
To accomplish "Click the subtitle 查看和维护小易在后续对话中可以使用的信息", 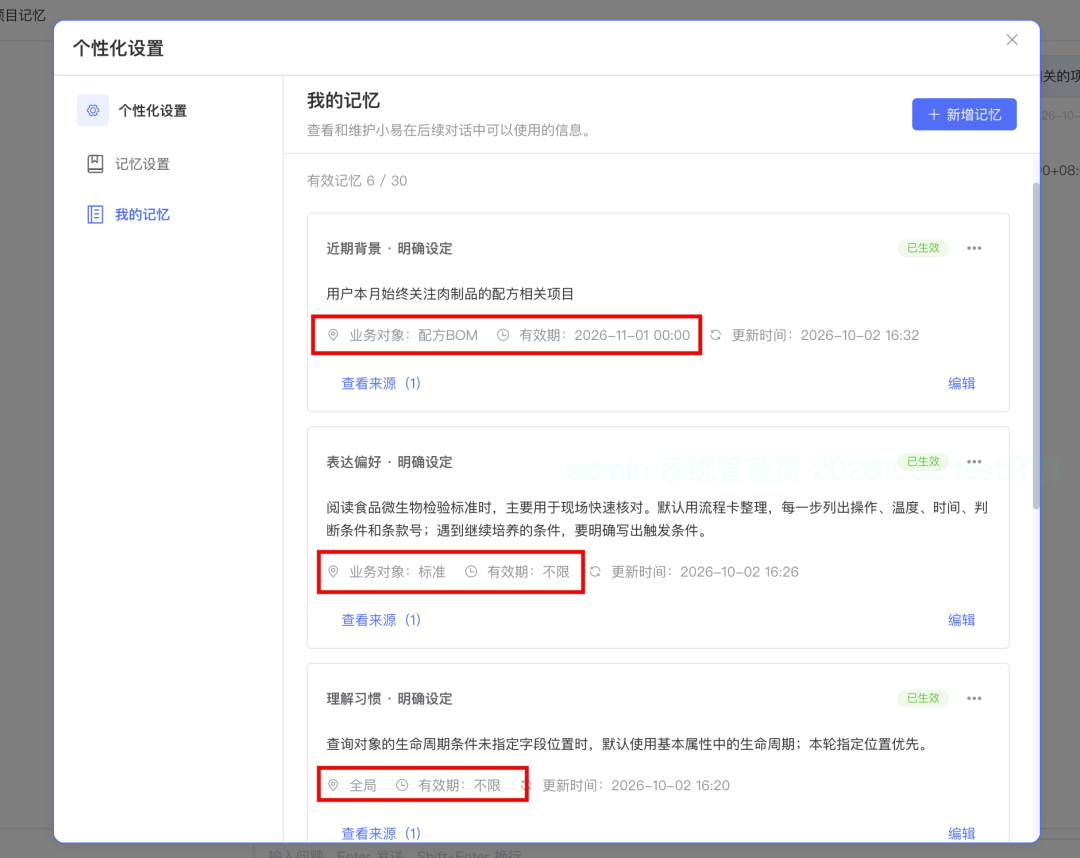I will pos(451,130).
